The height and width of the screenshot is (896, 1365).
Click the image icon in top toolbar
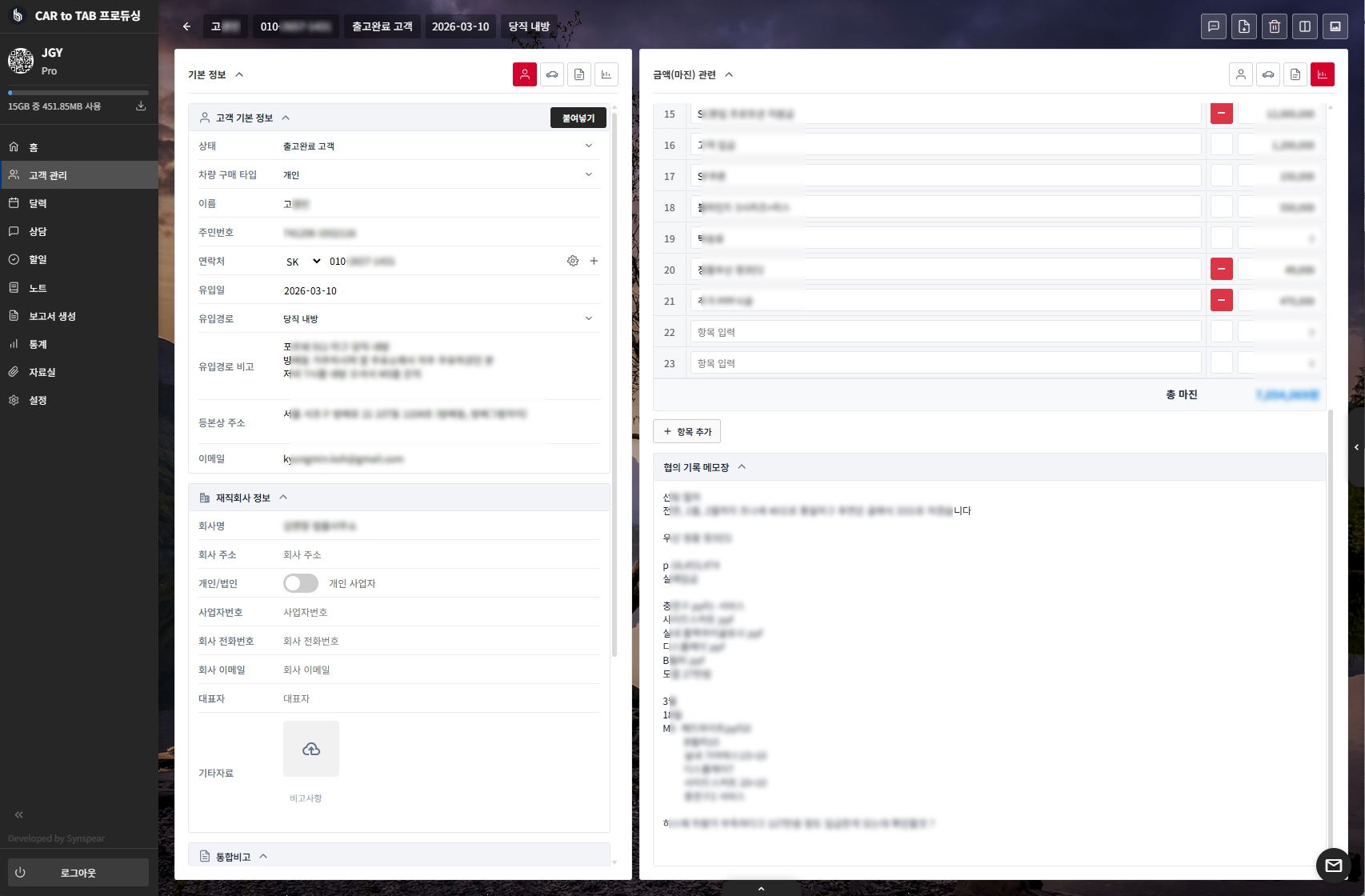[x=1335, y=26]
